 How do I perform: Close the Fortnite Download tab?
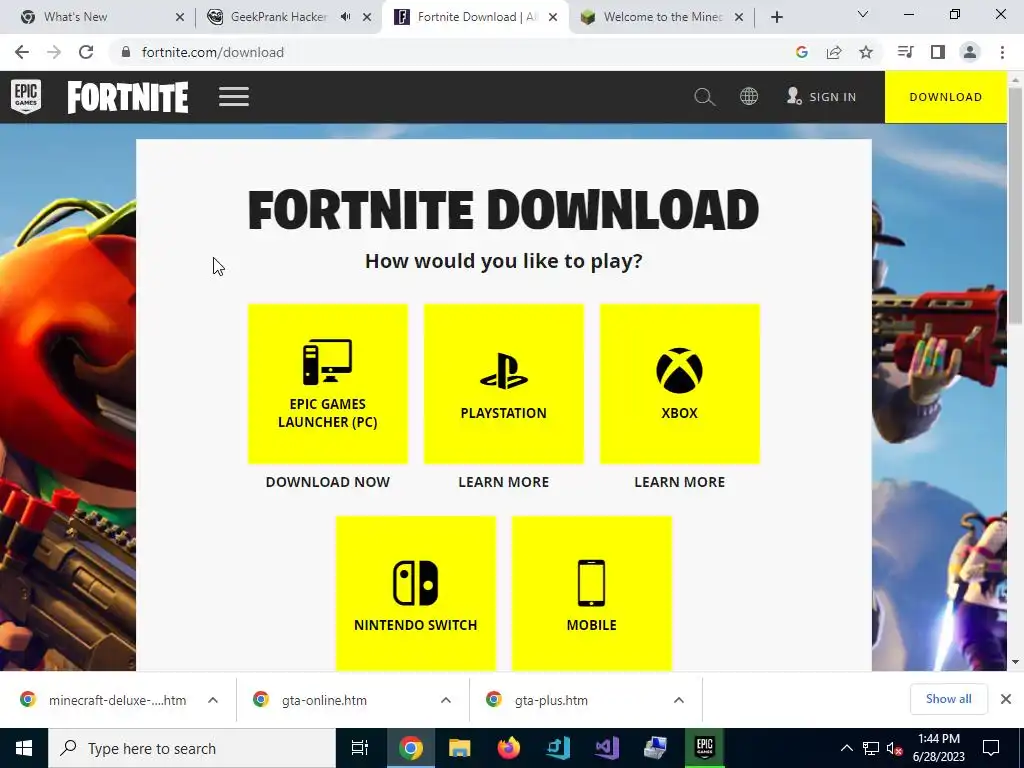point(553,17)
